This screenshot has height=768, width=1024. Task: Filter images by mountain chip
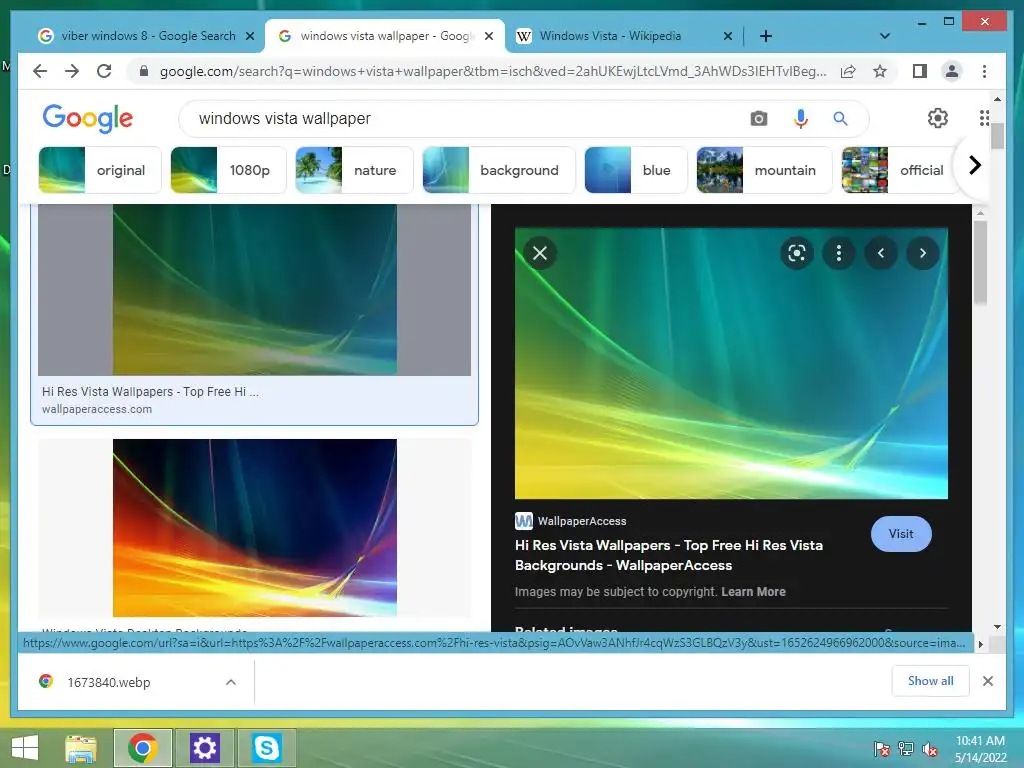764,170
